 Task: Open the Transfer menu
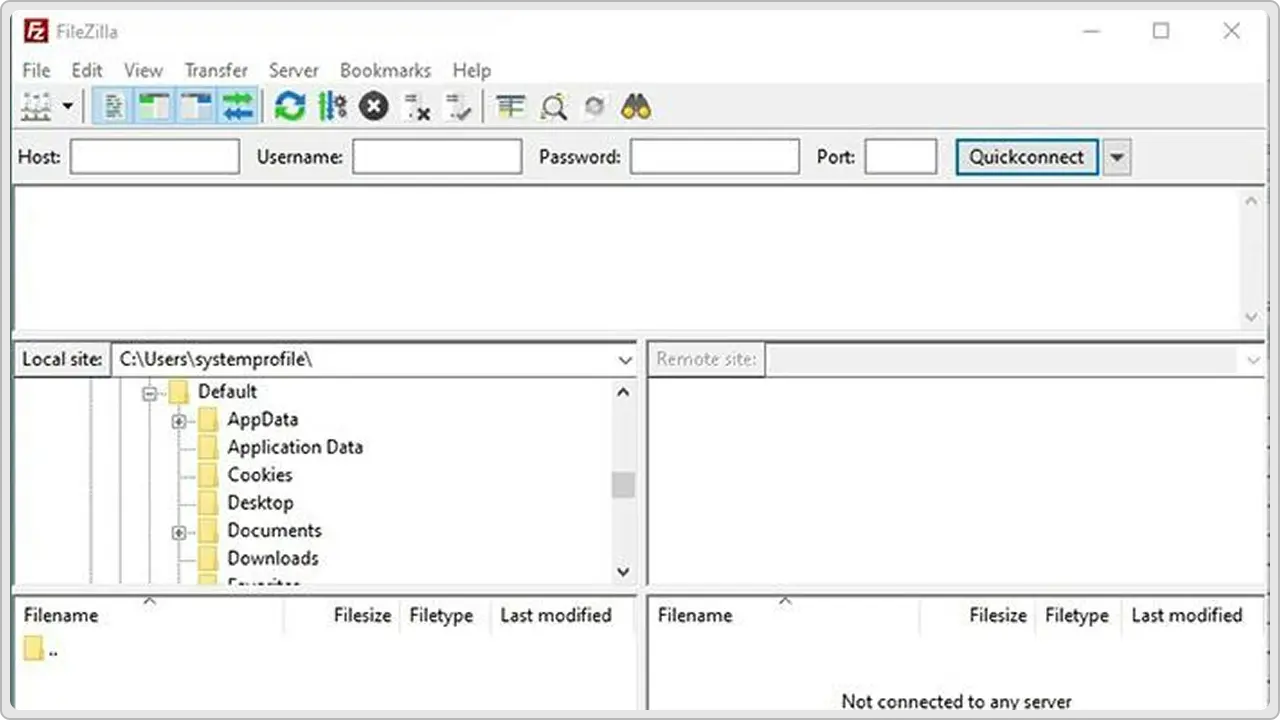coord(216,70)
